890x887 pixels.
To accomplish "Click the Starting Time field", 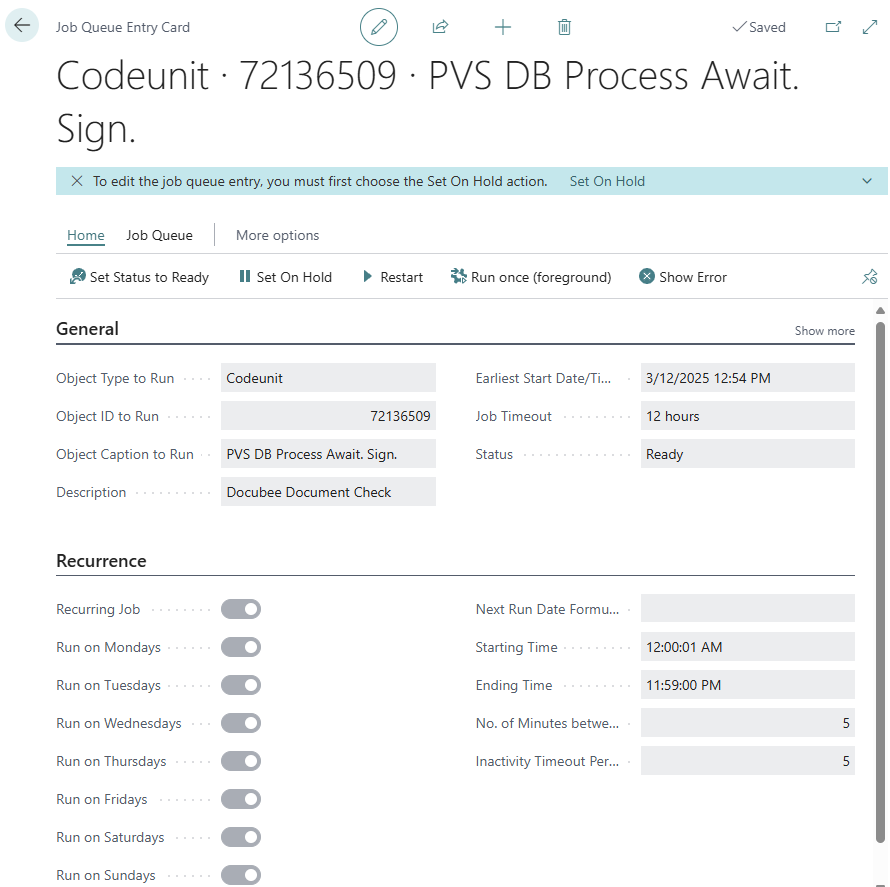I will [748, 647].
